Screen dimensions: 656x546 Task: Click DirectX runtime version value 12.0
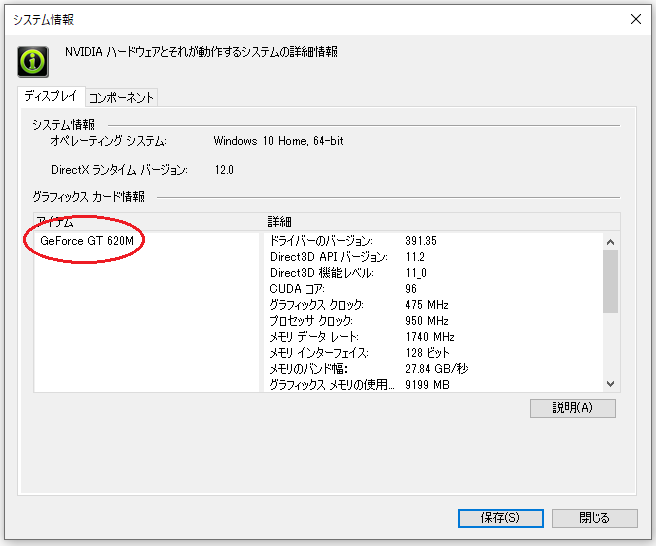pyautogui.click(x=224, y=170)
